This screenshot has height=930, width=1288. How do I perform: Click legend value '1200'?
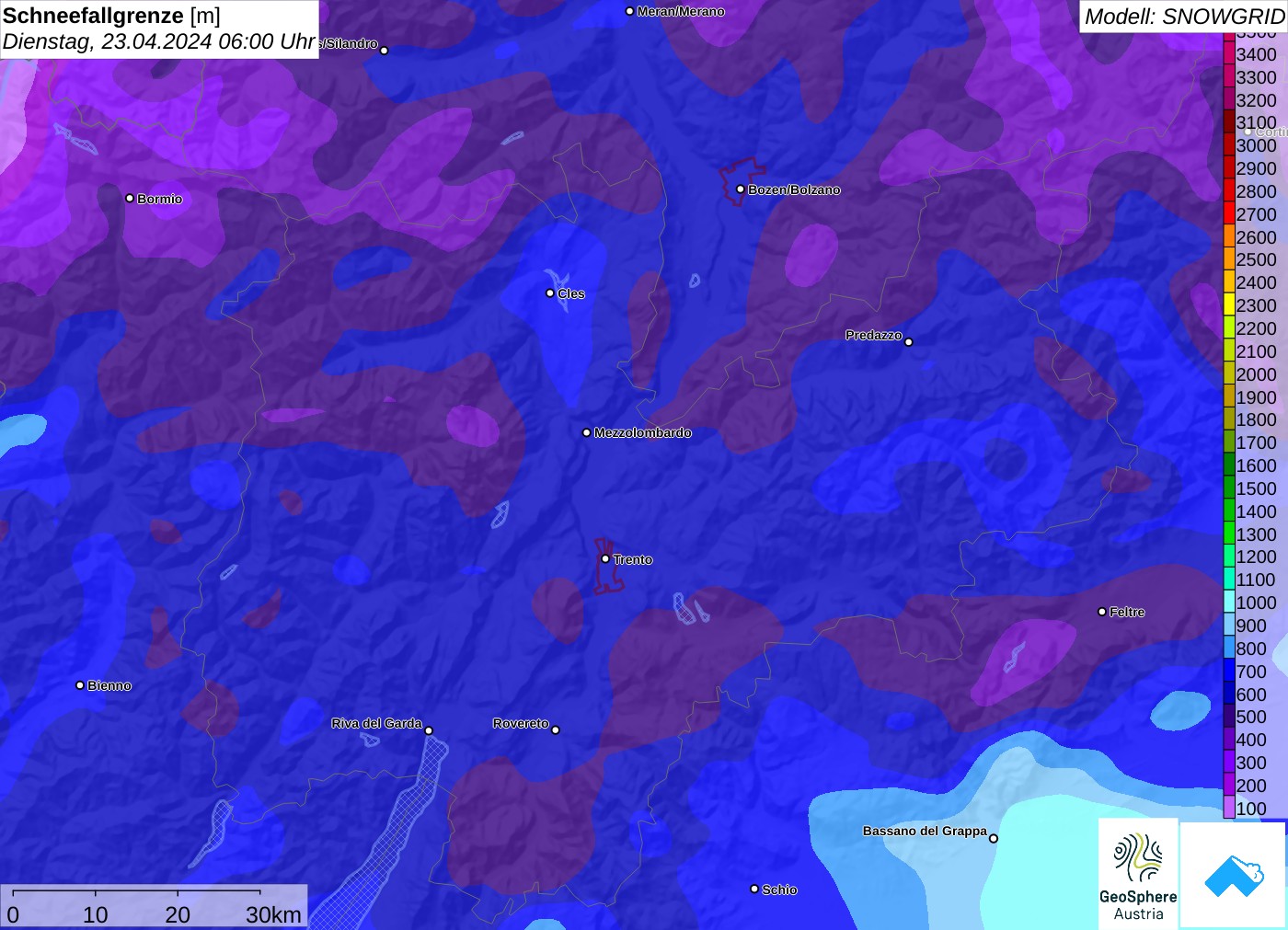(x=1256, y=557)
